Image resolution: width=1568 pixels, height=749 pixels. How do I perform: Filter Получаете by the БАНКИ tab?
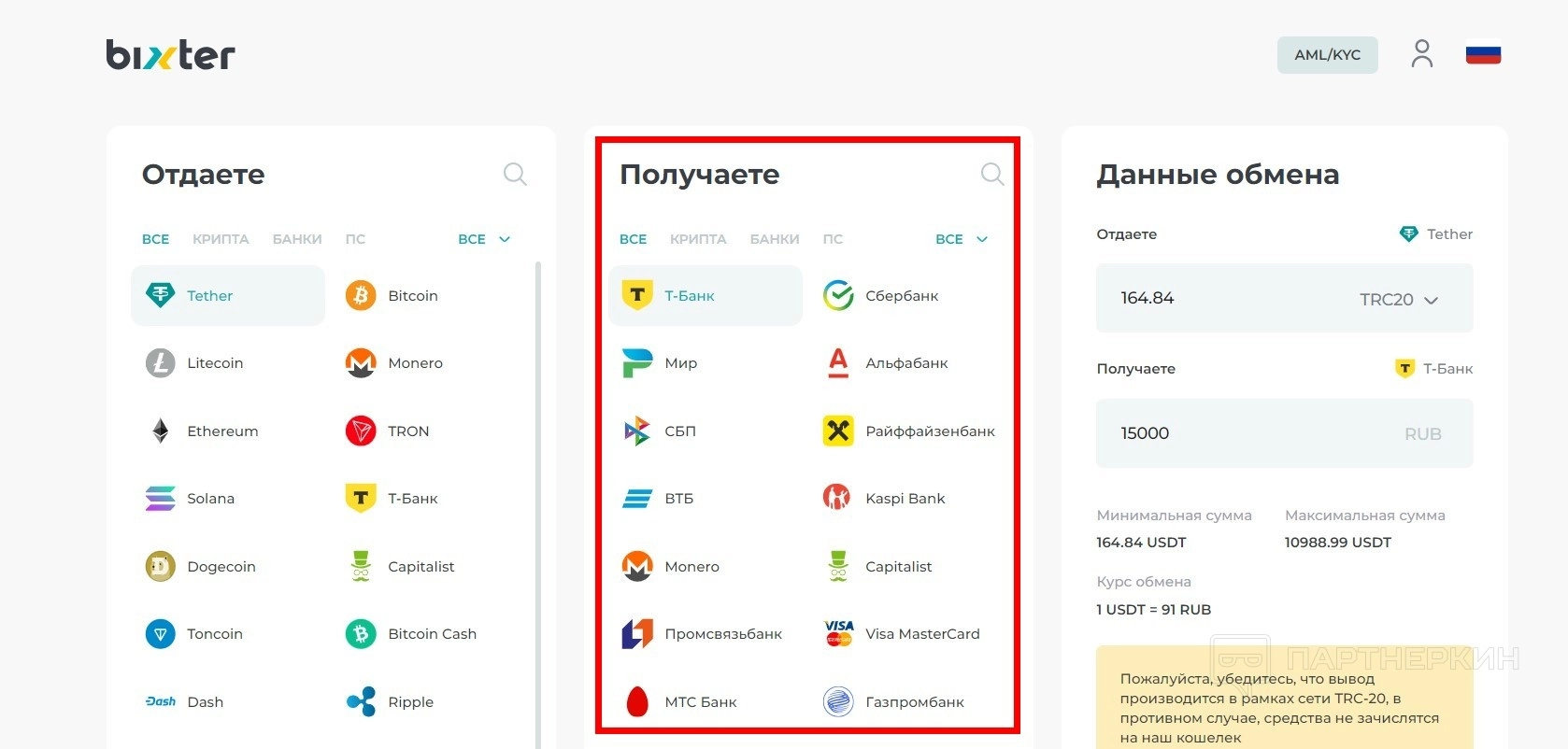775,239
